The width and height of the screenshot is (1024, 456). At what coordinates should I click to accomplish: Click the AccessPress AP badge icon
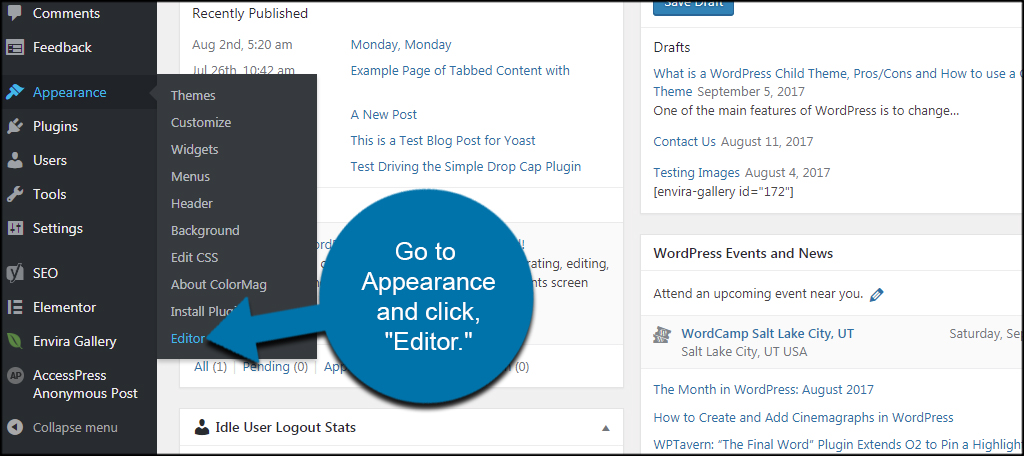tap(14, 376)
